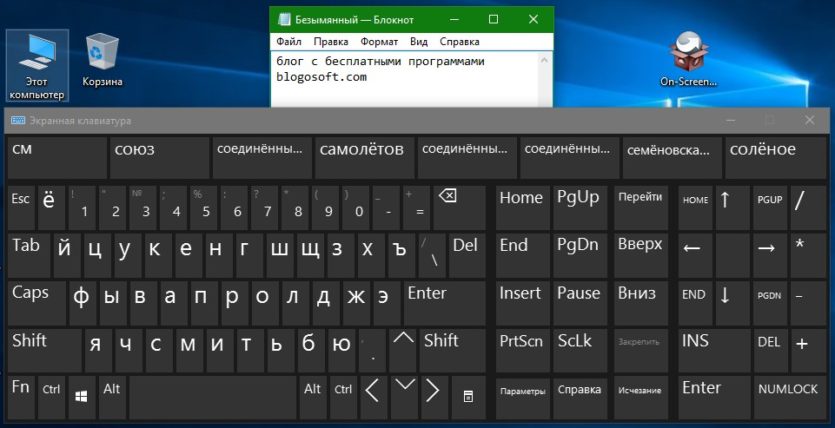This screenshot has width=835, height=428.
Task: Click the numpad up arrow key
Action: pyautogui.click(x=733, y=208)
